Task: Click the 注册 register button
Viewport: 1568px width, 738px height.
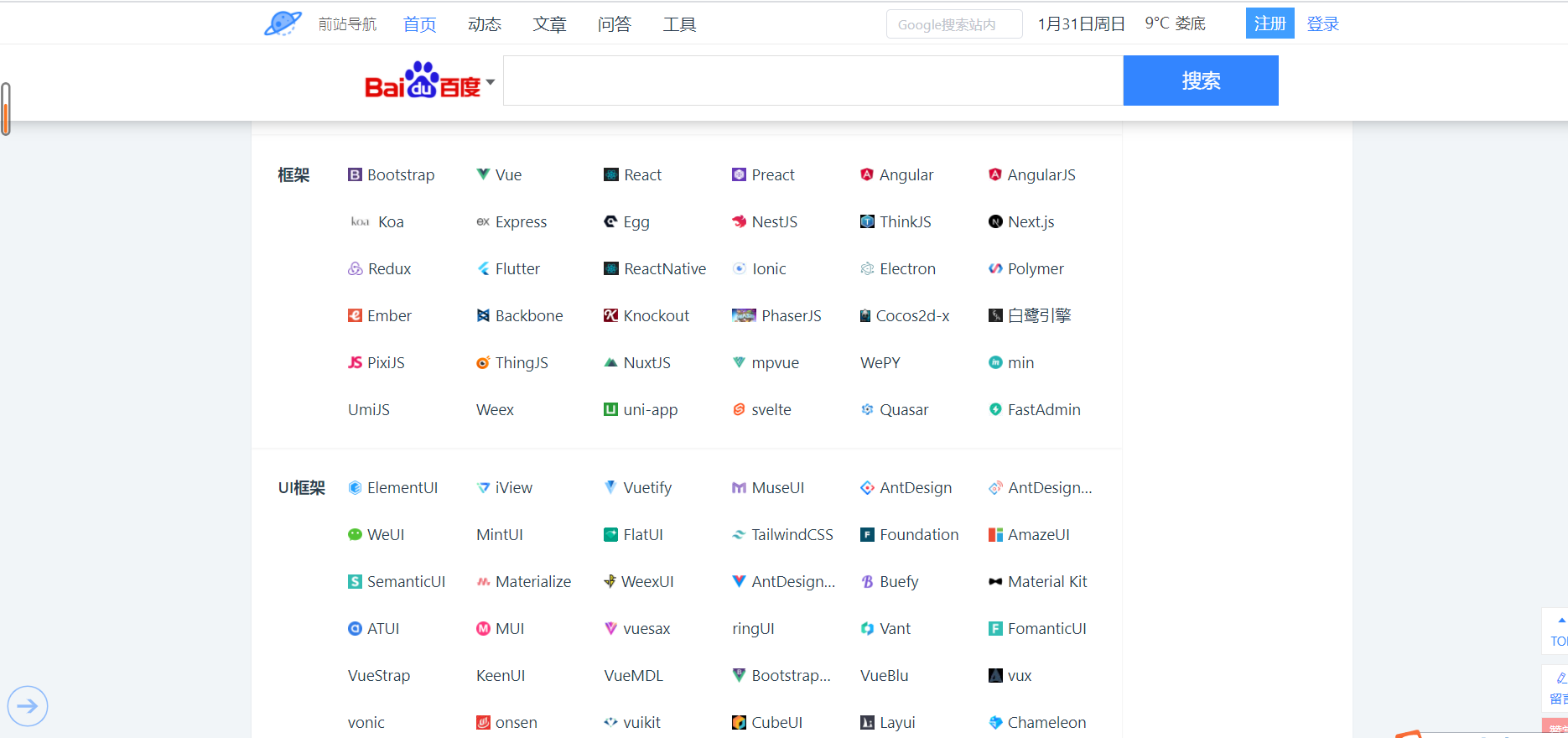Action: coord(1269,23)
